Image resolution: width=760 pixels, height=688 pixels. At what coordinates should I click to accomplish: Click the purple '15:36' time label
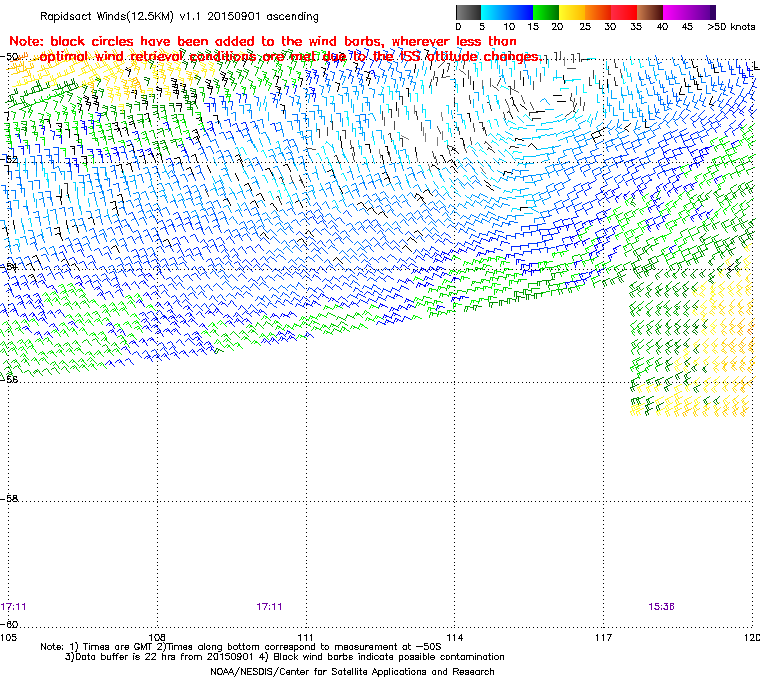(x=661, y=607)
